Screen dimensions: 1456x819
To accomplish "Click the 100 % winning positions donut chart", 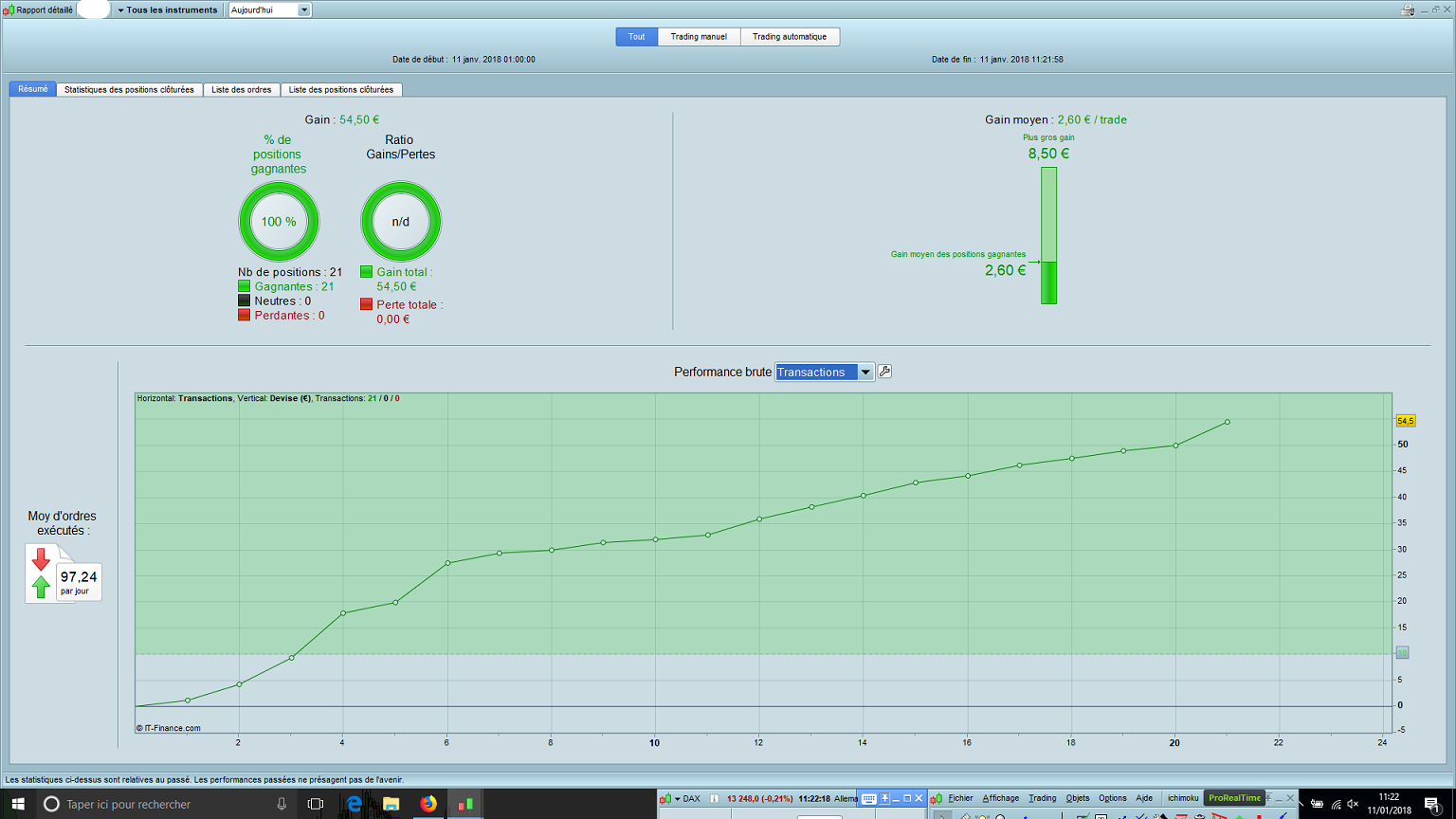I will point(279,222).
